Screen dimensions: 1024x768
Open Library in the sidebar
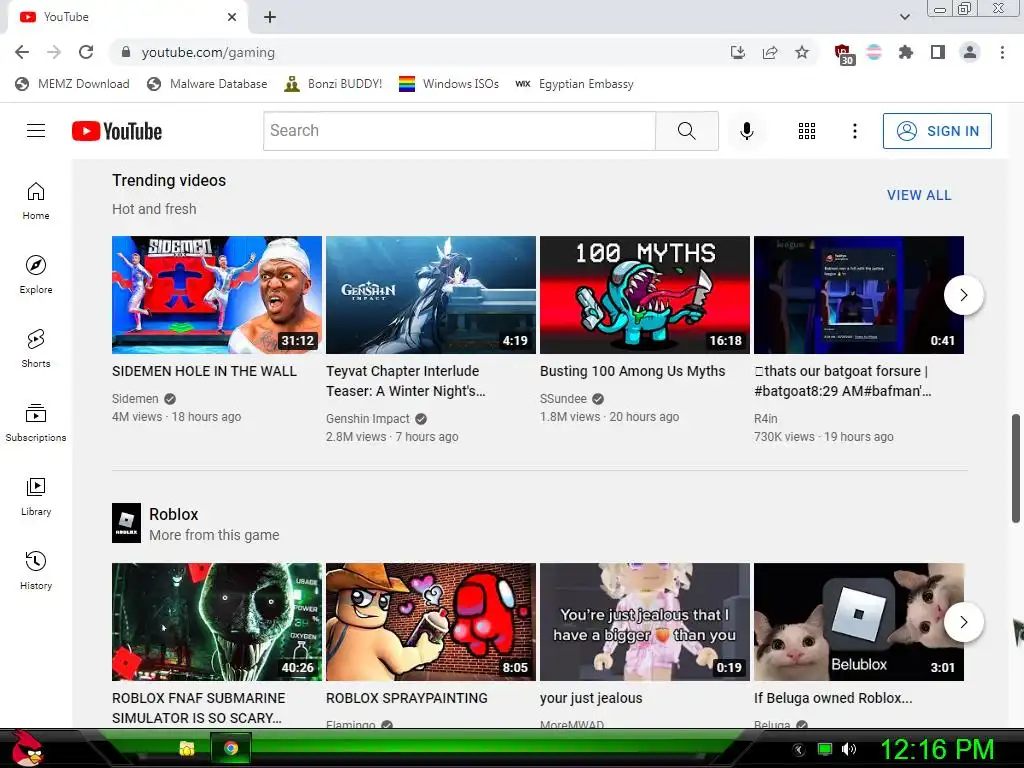tap(36, 497)
